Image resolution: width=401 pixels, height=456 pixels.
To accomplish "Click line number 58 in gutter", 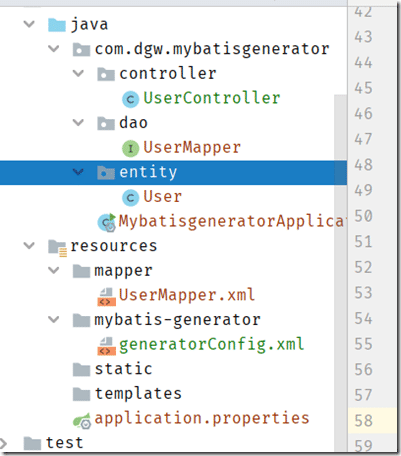I will click(x=363, y=421).
